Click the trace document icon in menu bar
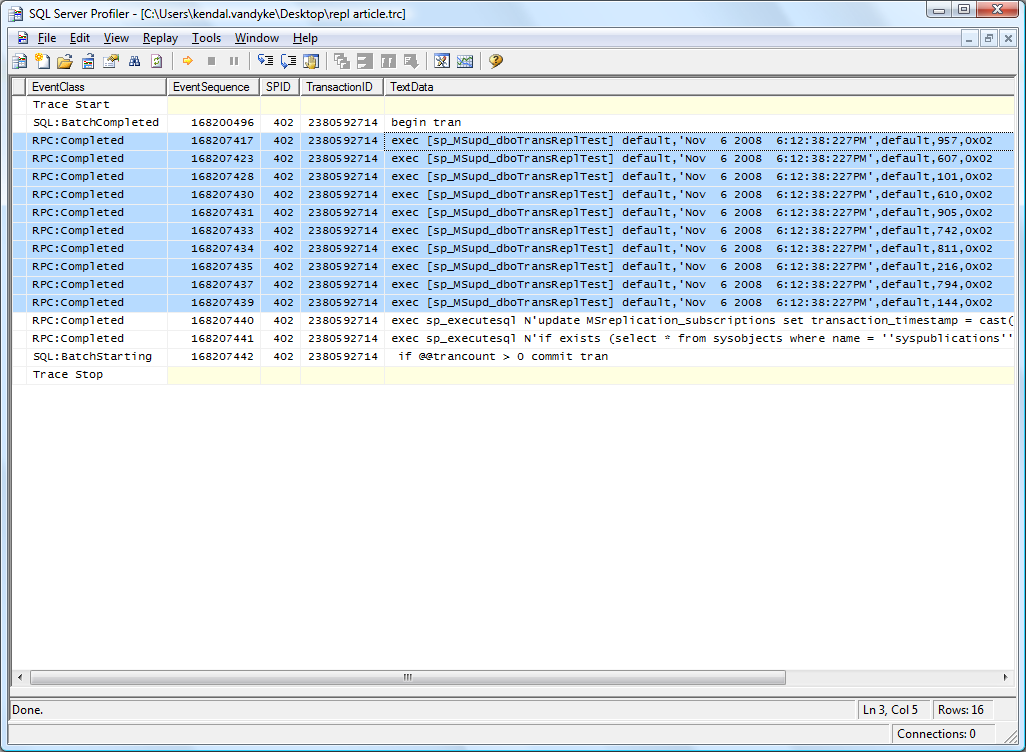Viewport: 1026px width, 752px height. [23, 38]
